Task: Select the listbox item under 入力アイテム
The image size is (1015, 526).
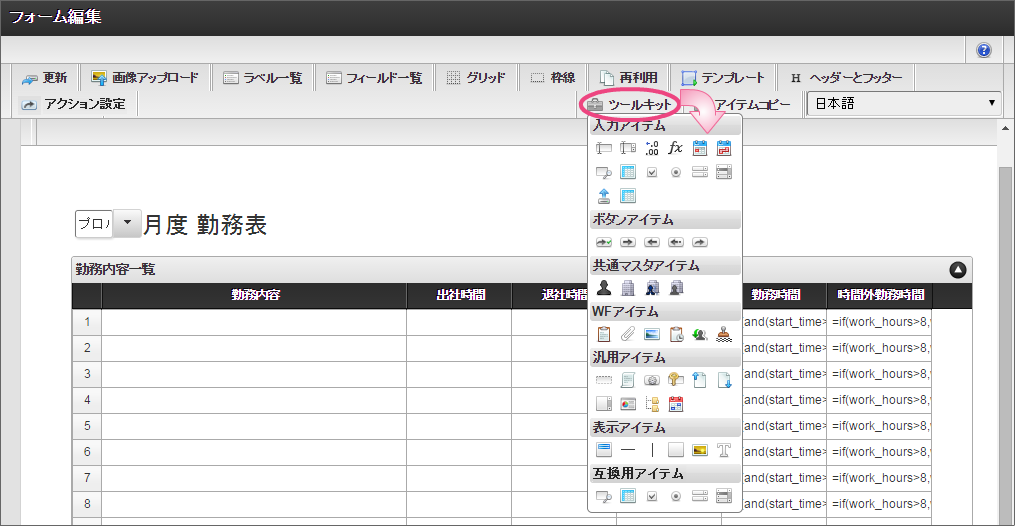Action: 724,172
